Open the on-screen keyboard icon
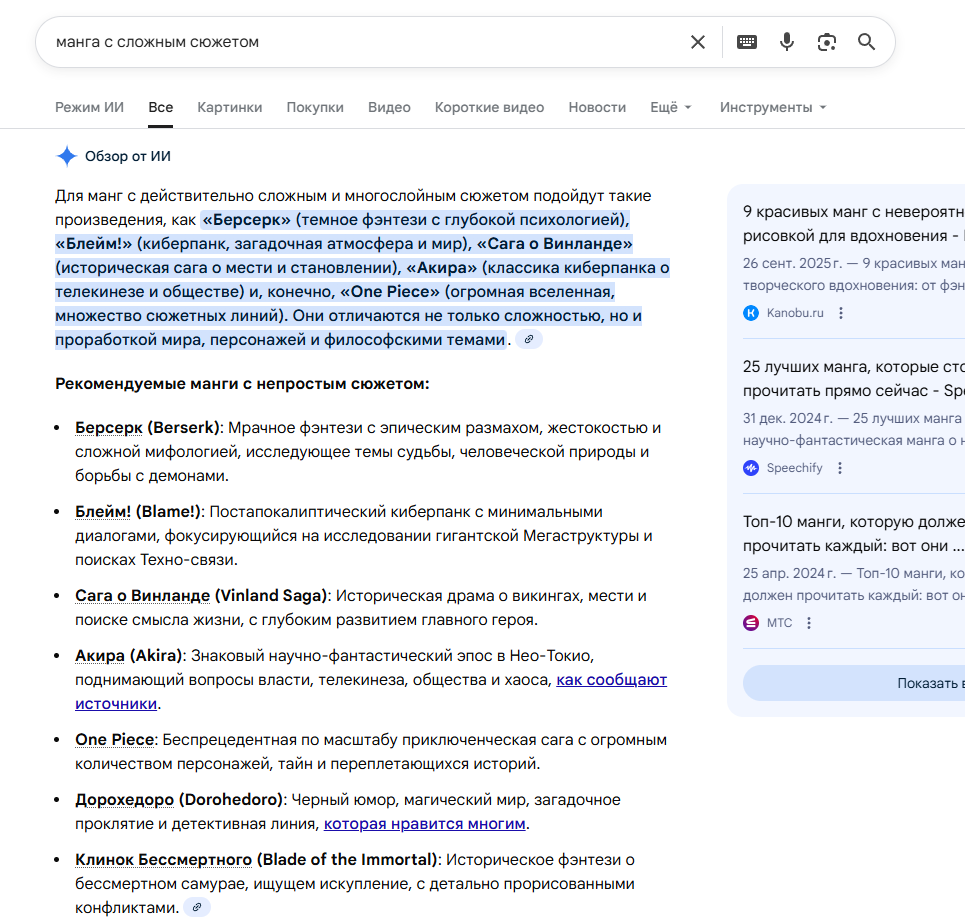Image resolution: width=965 pixels, height=922 pixels. coord(747,42)
